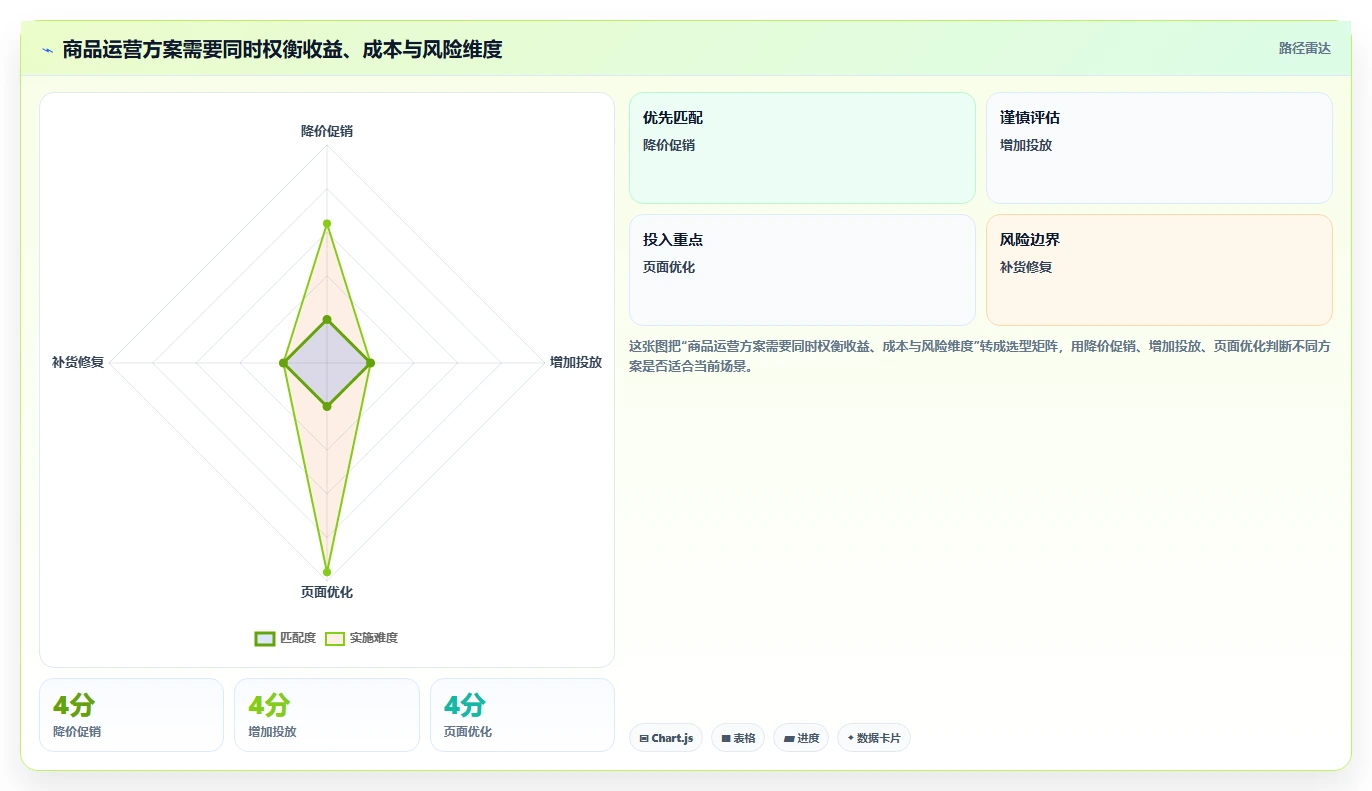The height and width of the screenshot is (791, 1372).
Task: Open the 投入重点 card
Action: pos(801,270)
